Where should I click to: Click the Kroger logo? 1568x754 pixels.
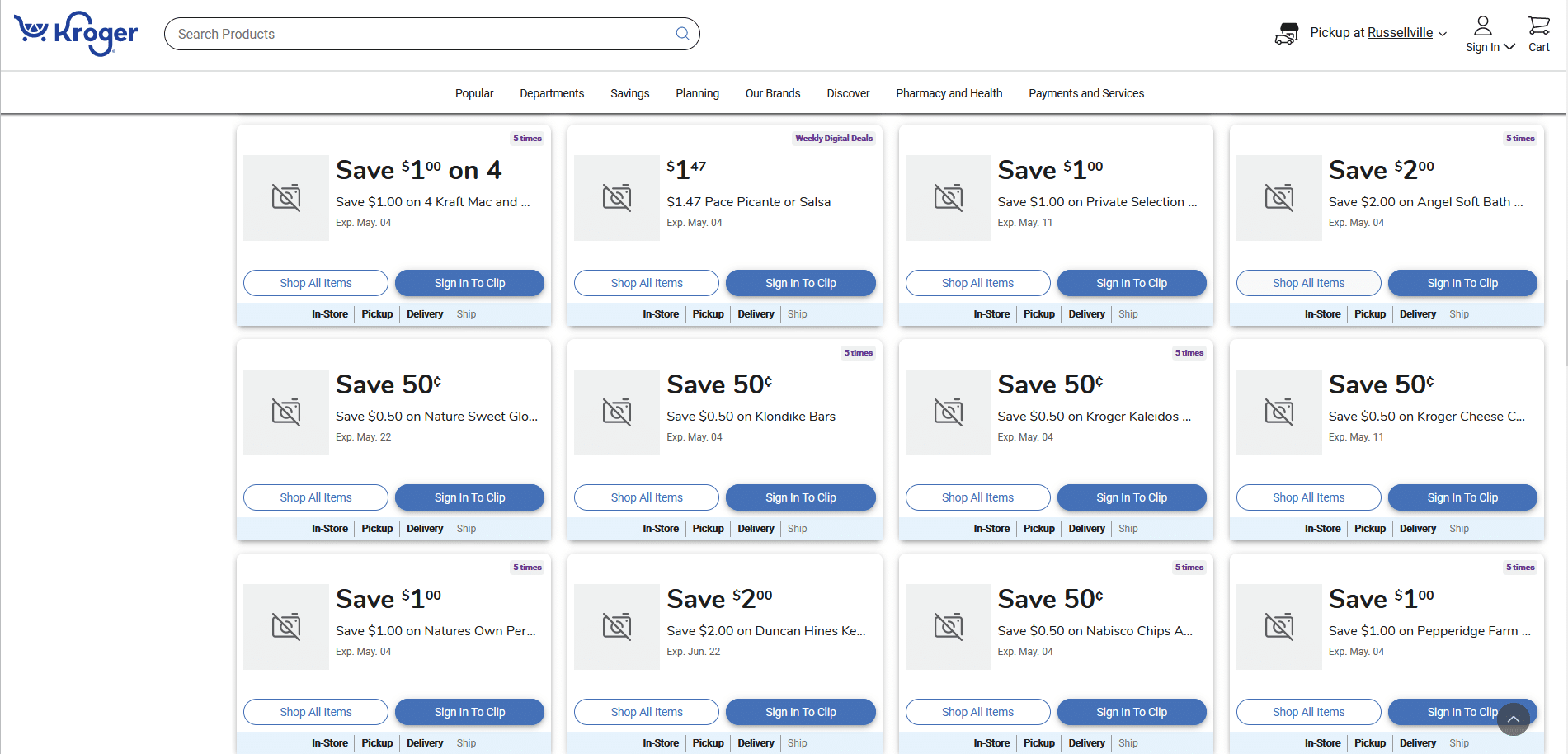click(76, 33)
